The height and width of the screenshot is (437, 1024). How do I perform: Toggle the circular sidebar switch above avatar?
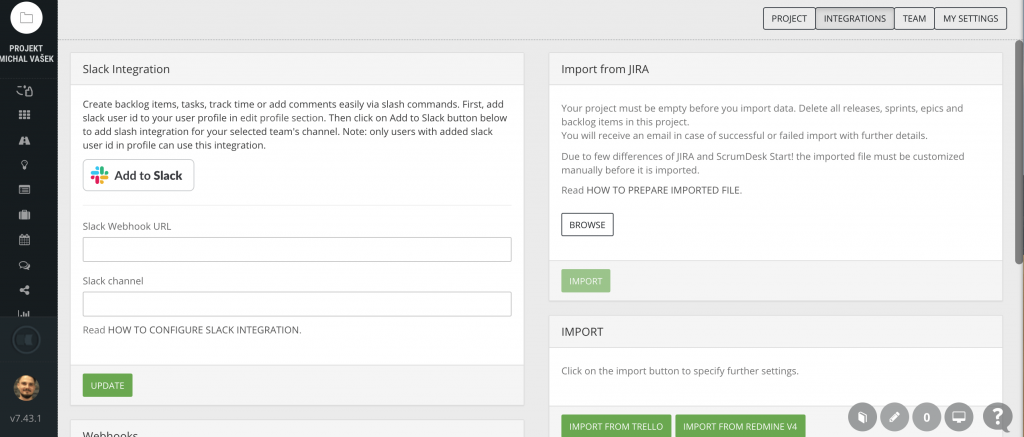pos(27,340)
